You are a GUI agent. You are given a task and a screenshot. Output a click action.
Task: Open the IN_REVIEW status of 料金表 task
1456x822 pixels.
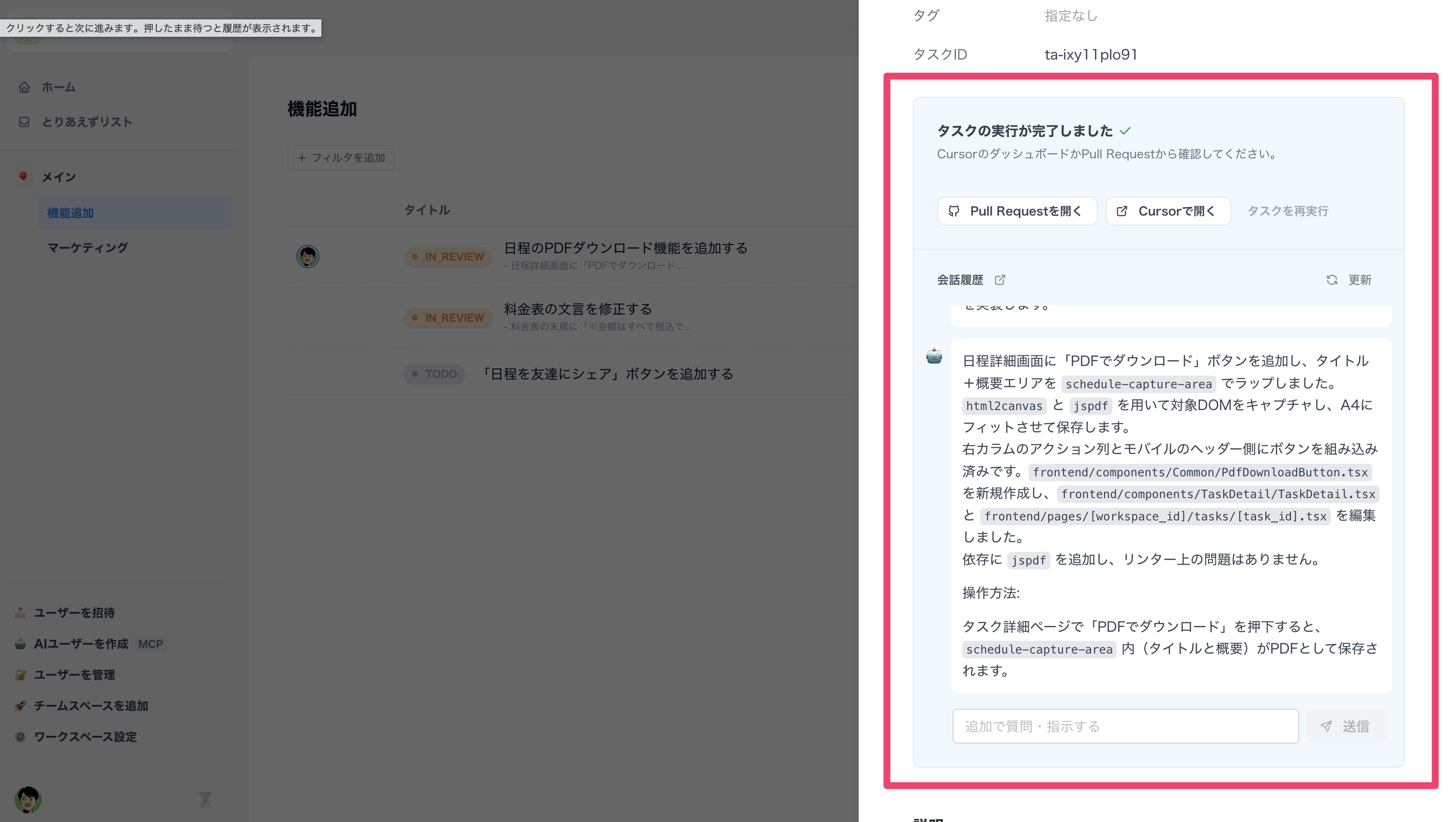coord(448,318)
